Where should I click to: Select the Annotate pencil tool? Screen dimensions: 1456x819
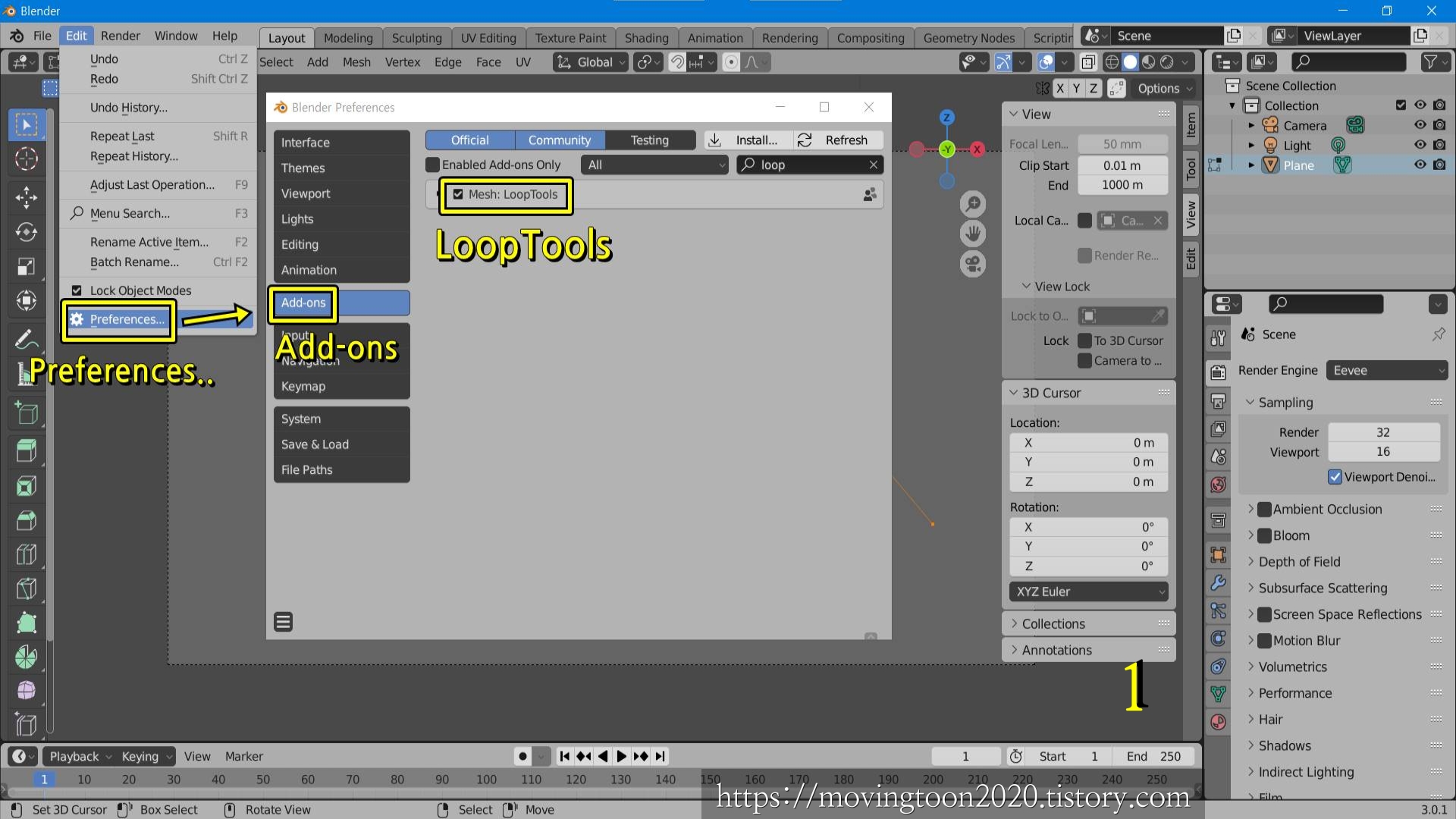[x=25, y=339]
